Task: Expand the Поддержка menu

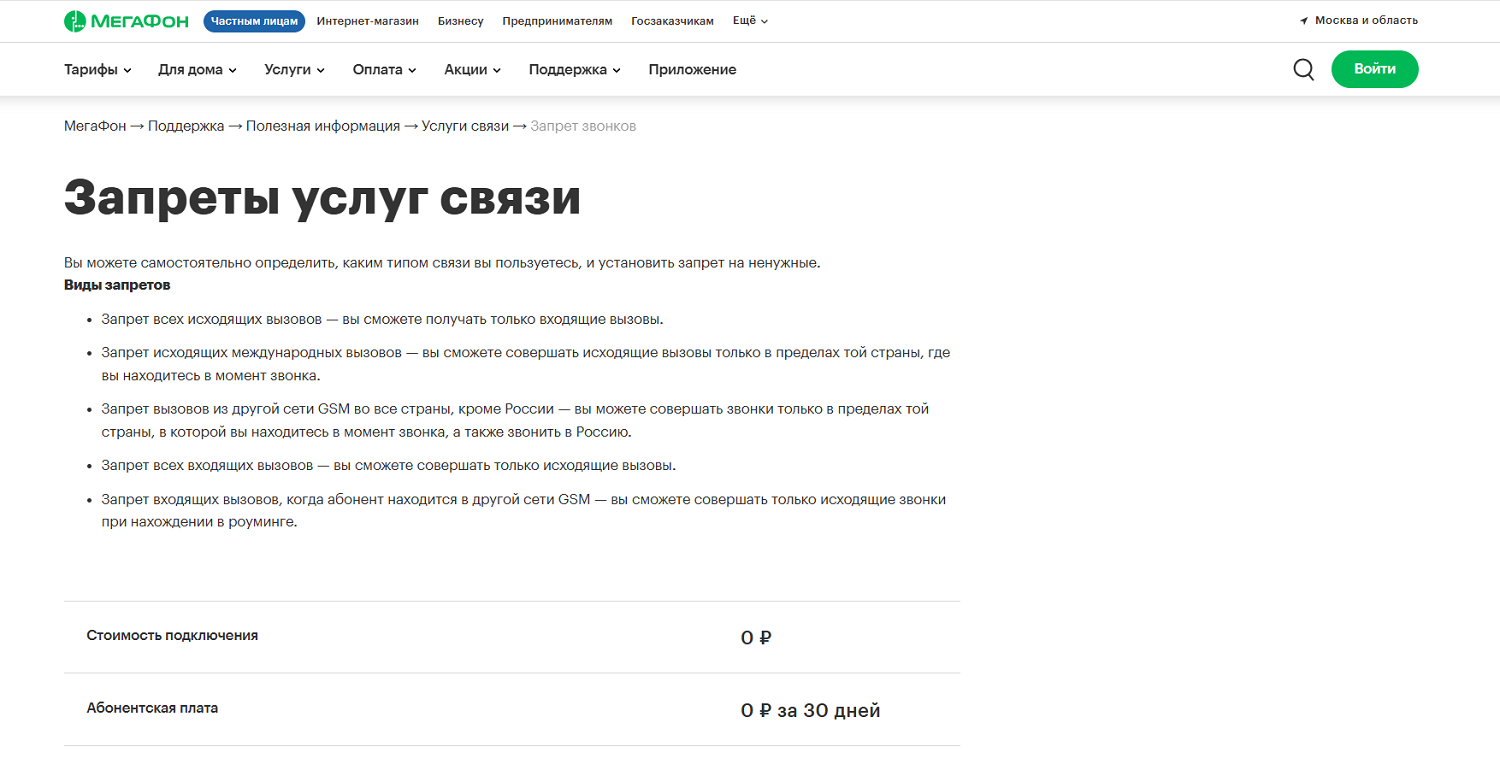Action: click(575, 70)
